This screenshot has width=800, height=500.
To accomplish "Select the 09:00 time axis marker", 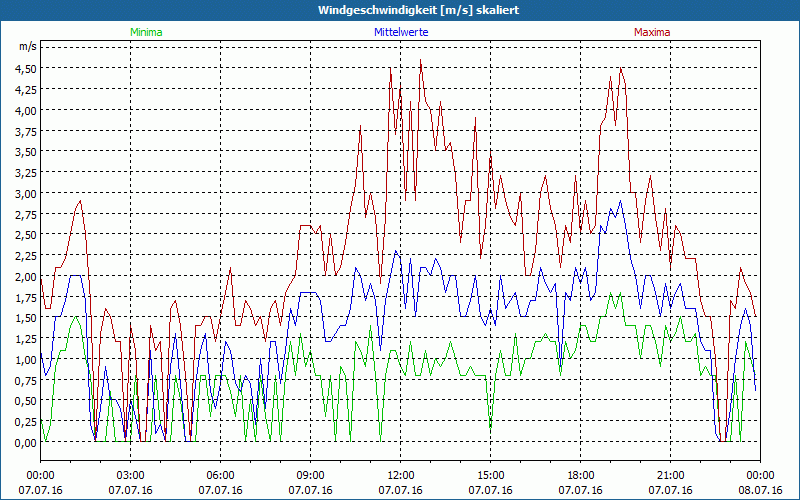I will [311, 475].
